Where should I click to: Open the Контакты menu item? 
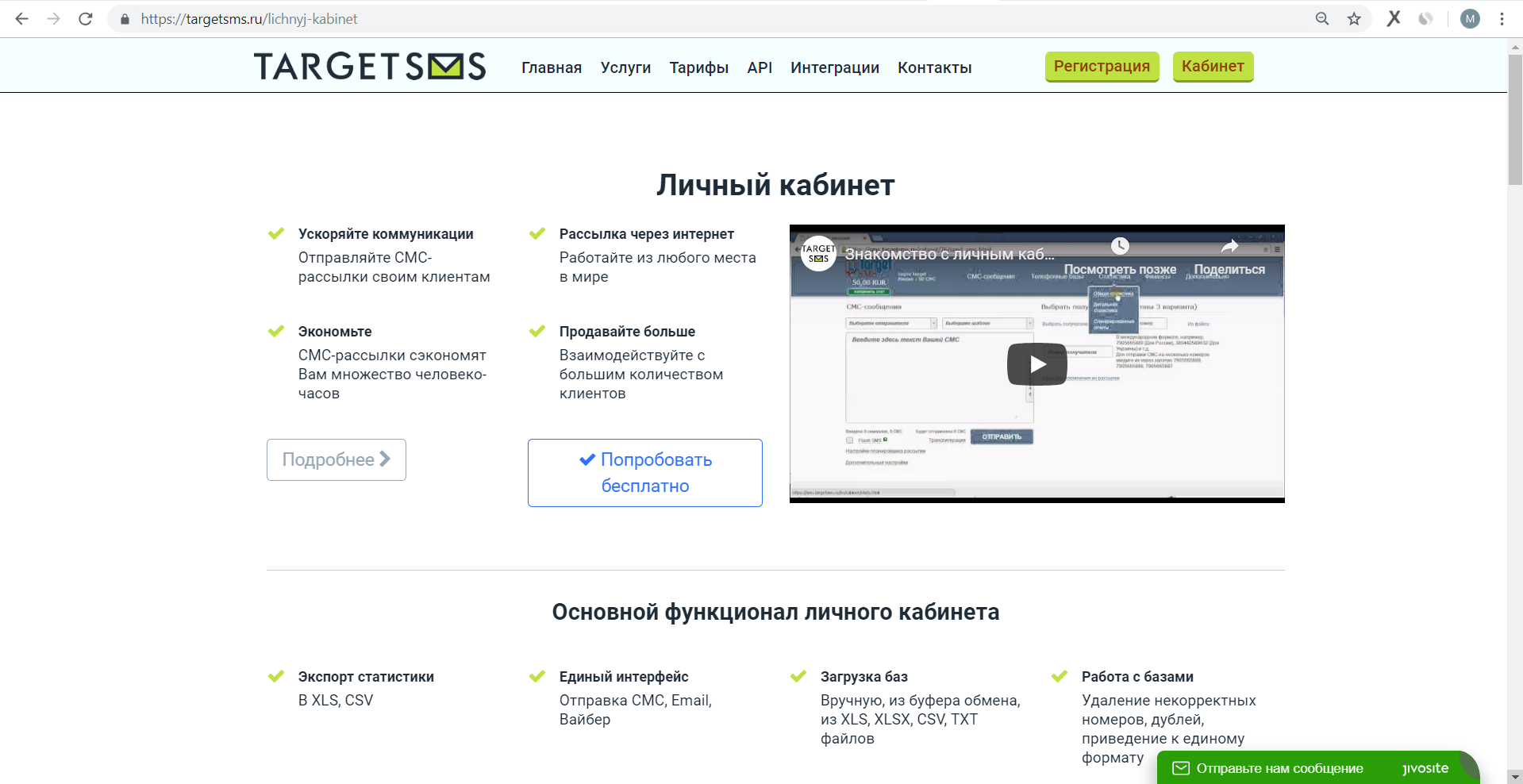935,67
